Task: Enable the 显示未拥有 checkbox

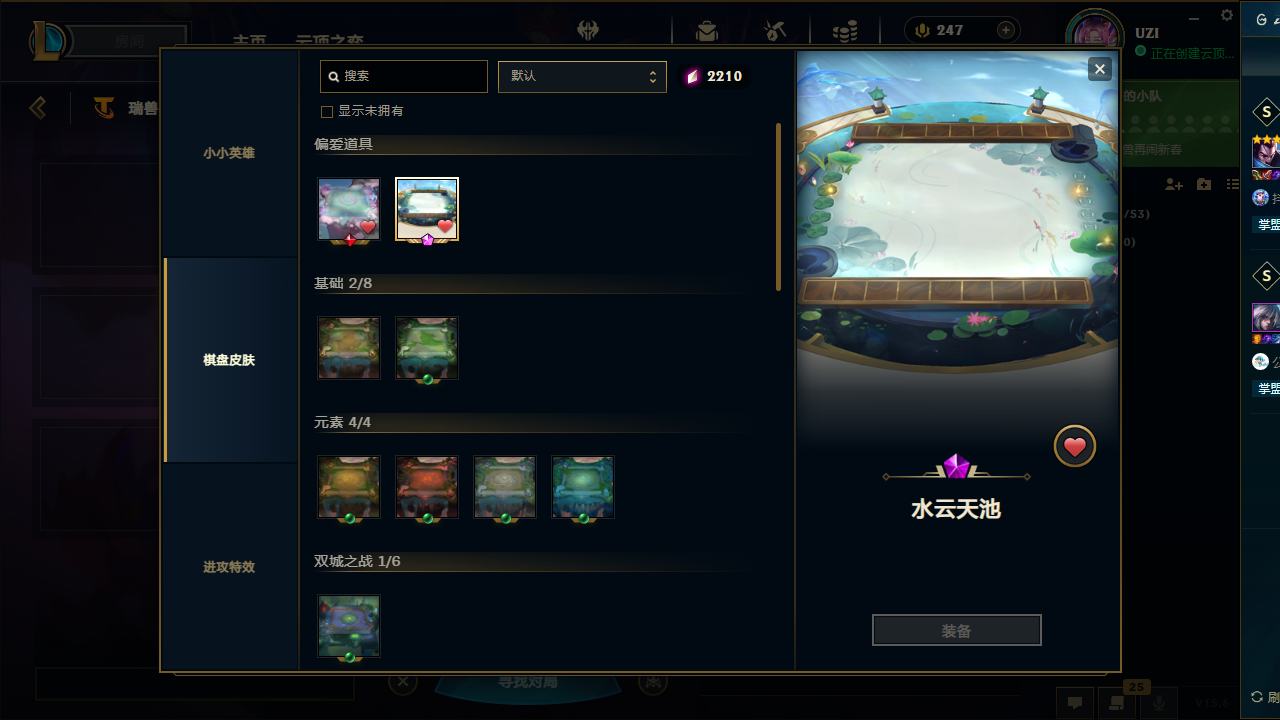Action: click(326, 111)
